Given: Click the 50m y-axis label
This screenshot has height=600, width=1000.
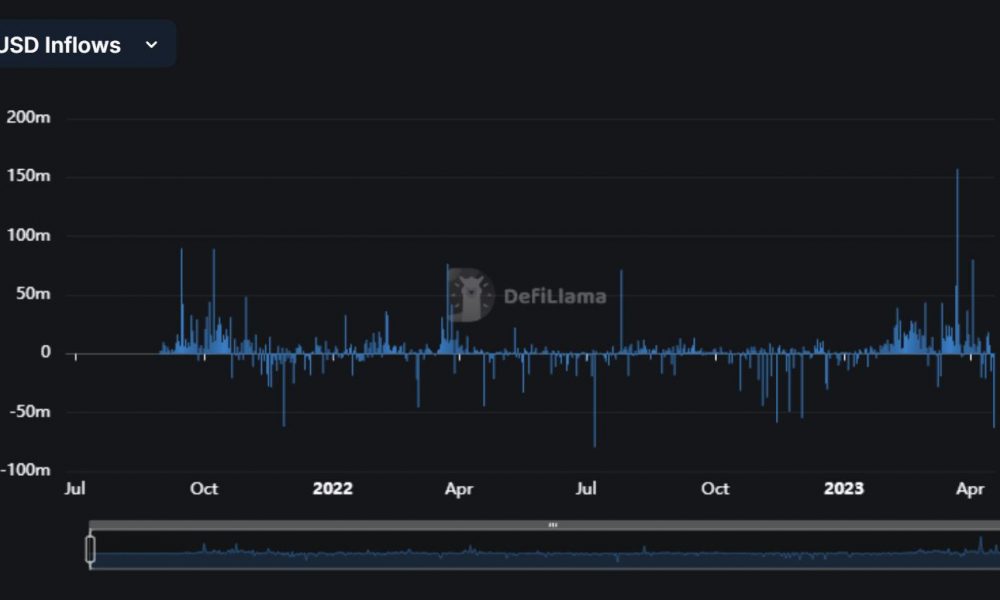Looking at the screenshot, I should pyautogui.click(x=33, y=294).
